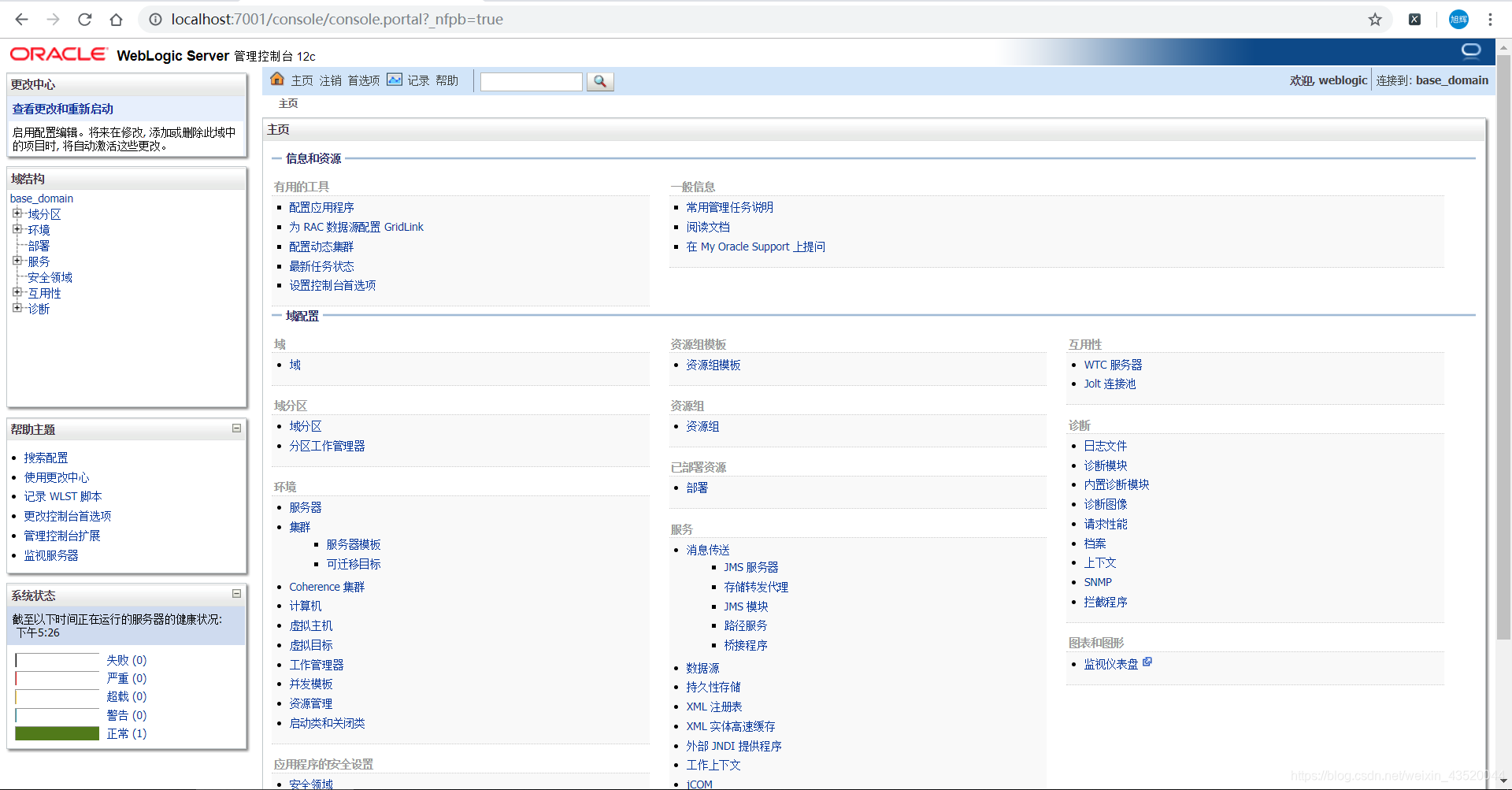Open 在 My Oracle Support 上提问
This screenshot has width=1512, height=790.
point(755,247)
